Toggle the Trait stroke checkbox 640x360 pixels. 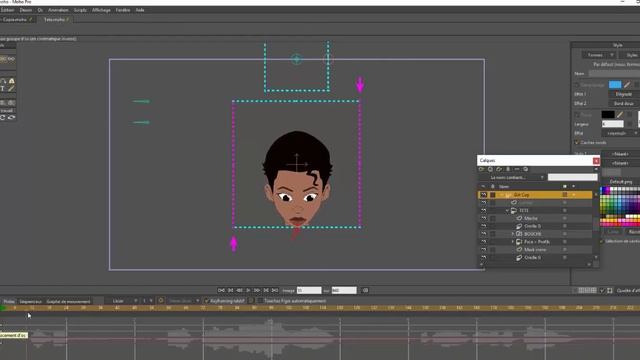(577, 115)
